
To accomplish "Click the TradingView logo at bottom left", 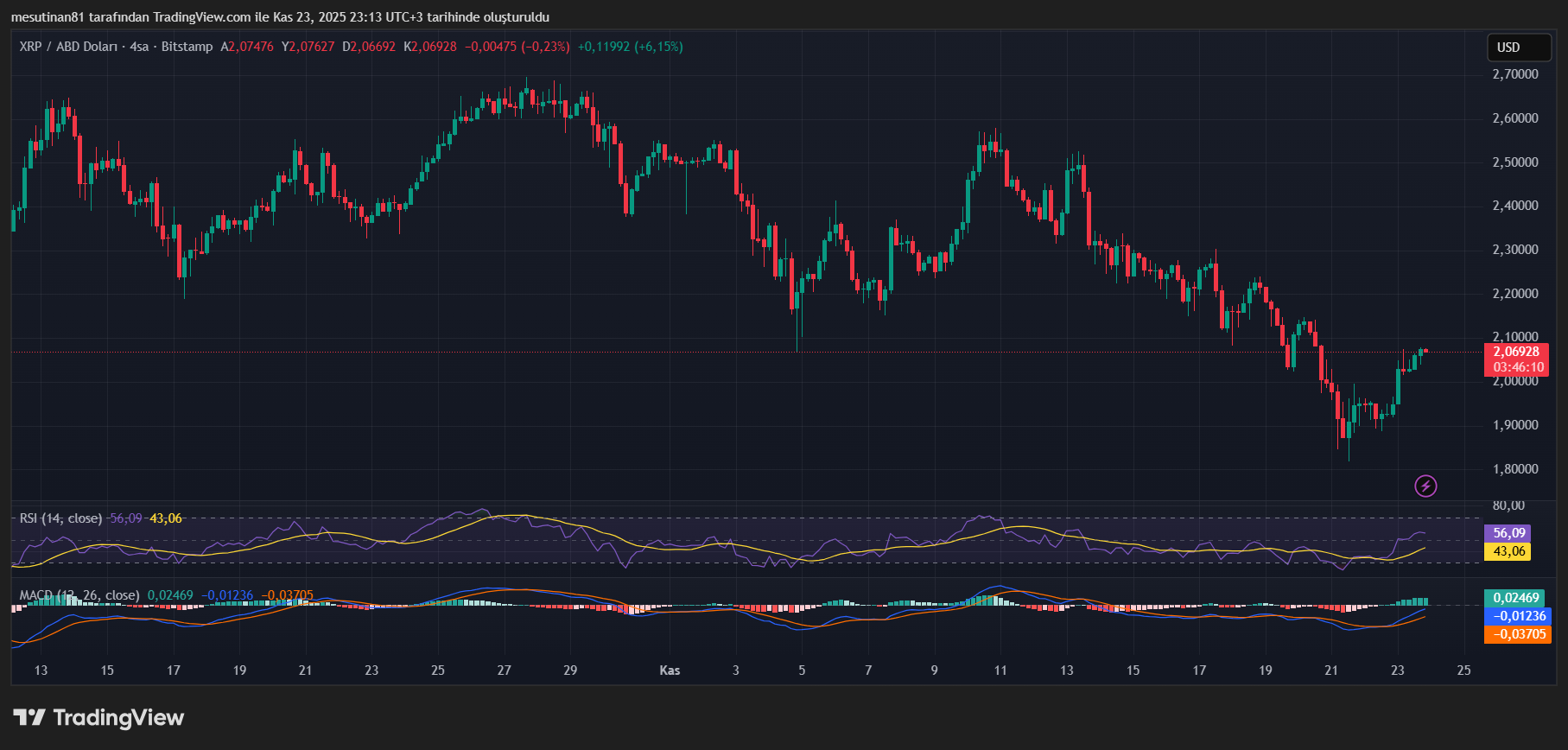I will 98,717.
